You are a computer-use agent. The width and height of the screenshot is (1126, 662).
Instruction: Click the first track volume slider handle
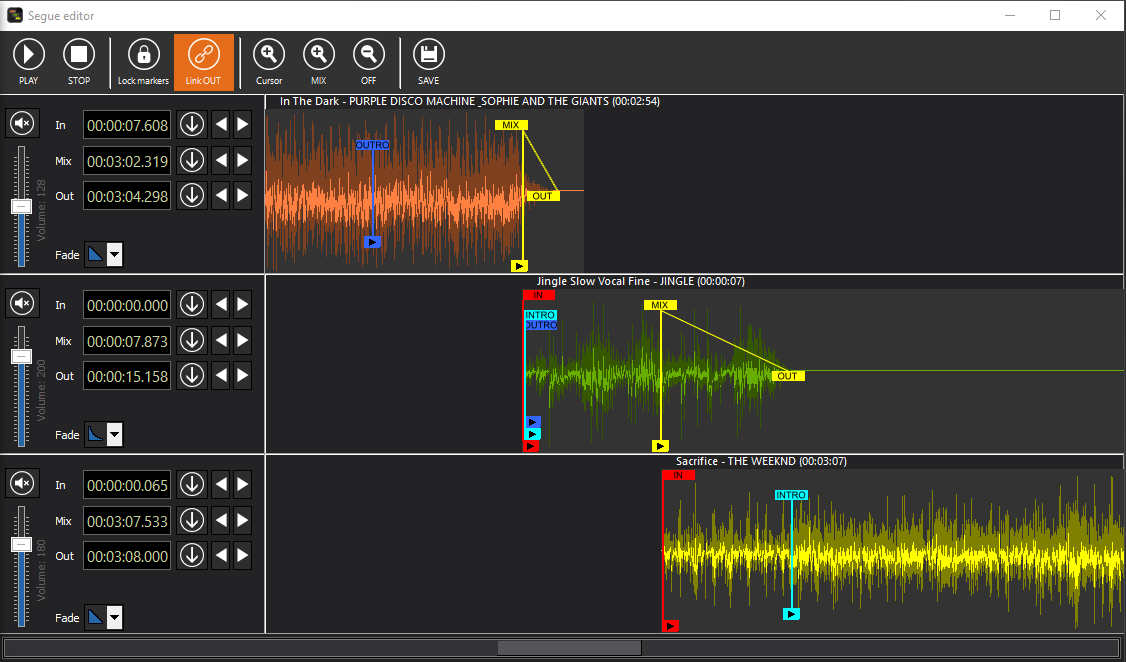[21, 206]
